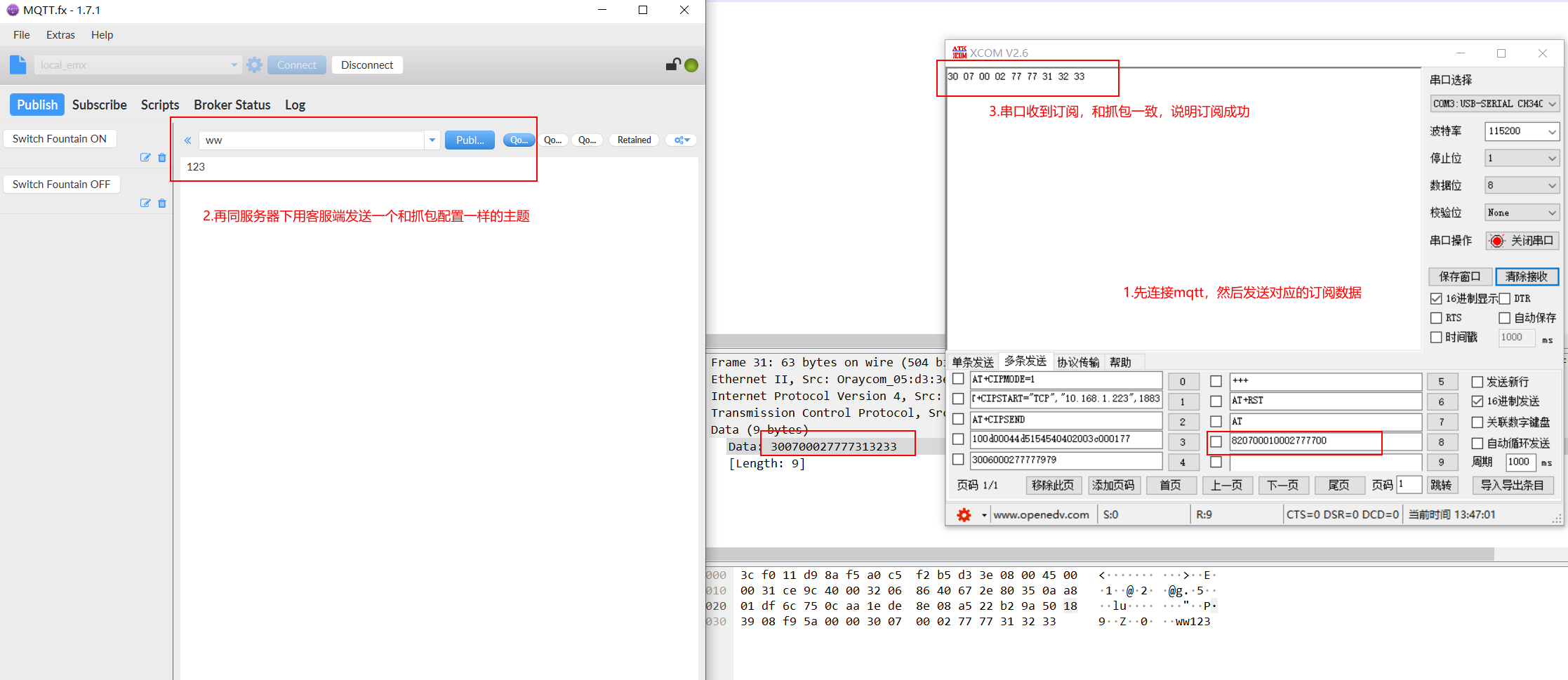Expand the topic dropdown next to ww
1568x680 pixels.
click(x=431, y=140)
